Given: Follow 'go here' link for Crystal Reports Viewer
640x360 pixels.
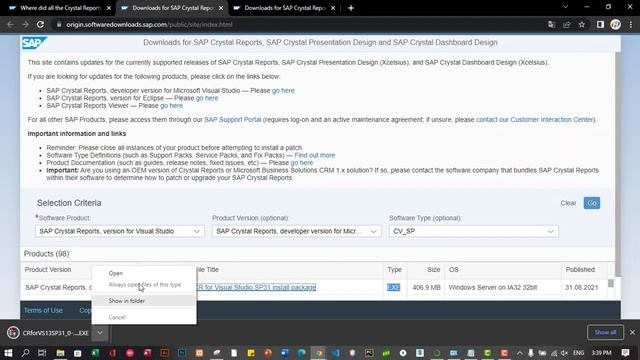Looking at the screenshot, I should click(171, 105).
